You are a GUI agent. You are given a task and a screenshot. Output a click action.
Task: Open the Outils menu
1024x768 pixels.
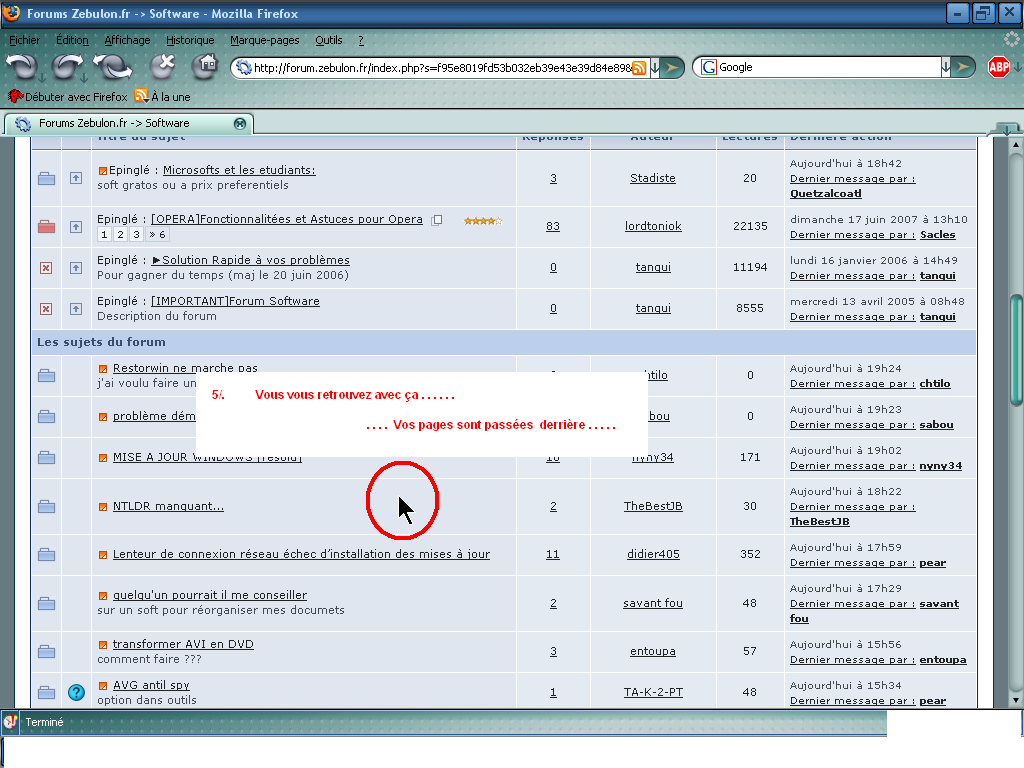click(x=328, y=40)
